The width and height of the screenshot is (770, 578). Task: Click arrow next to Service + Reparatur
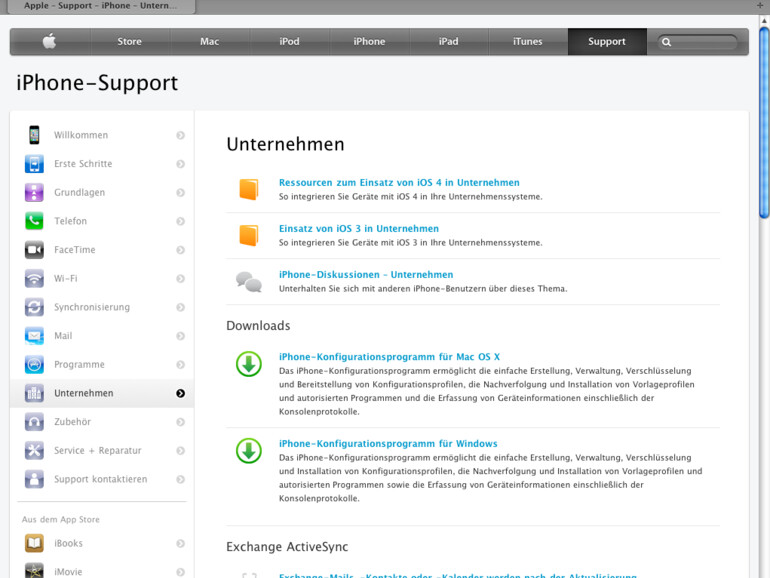pyautogui.click(x=181, y=450)
